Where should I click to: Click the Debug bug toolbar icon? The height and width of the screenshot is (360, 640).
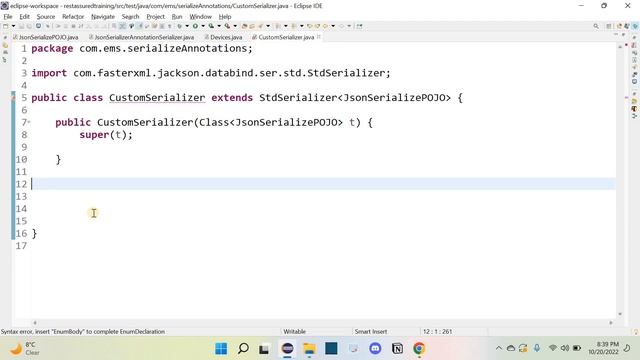[x=180, y=26]
